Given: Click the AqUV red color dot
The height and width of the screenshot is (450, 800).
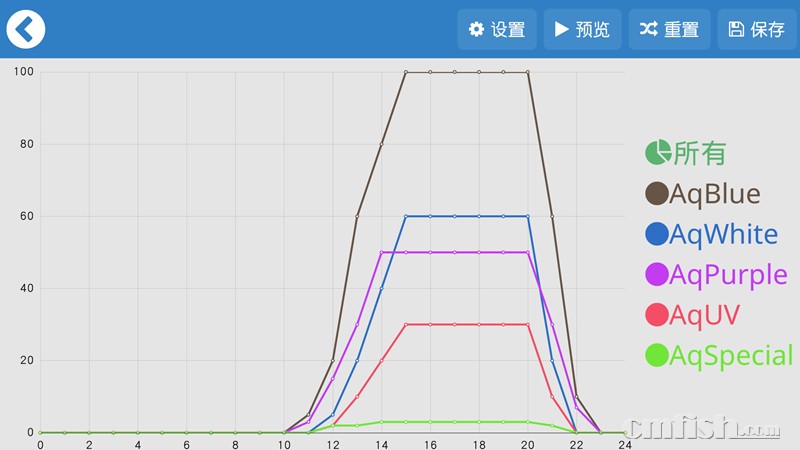Looking at the screenshot, I should coord(657,315).
